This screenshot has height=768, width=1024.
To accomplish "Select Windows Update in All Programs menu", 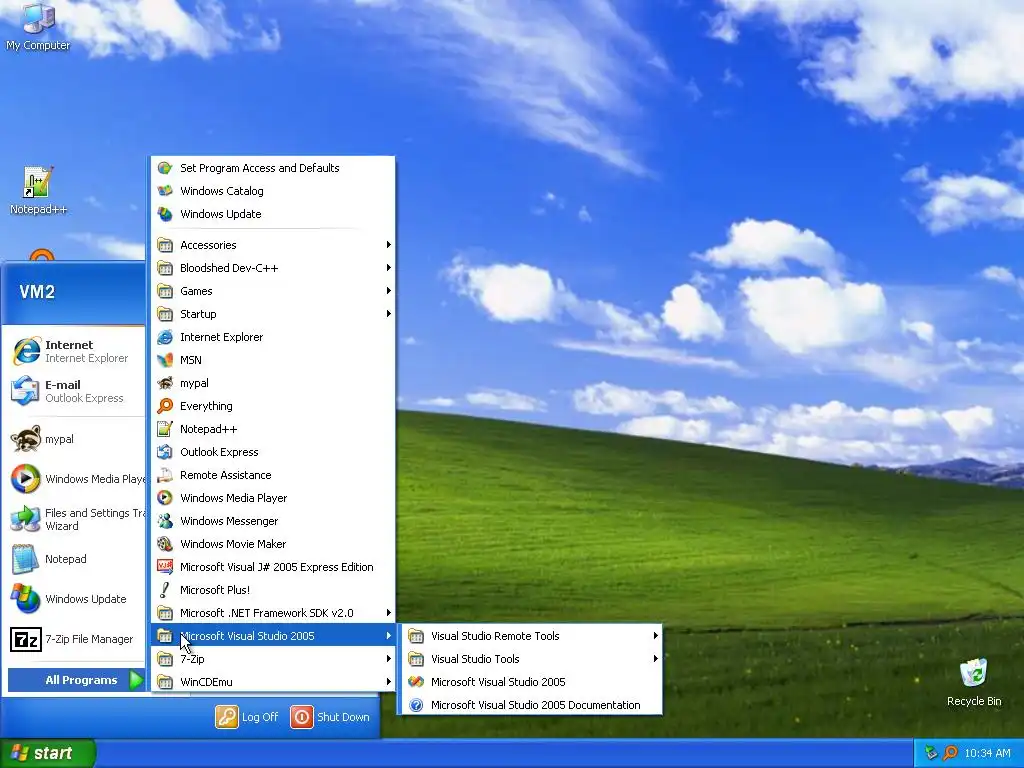I will click(x=273, y=214).
